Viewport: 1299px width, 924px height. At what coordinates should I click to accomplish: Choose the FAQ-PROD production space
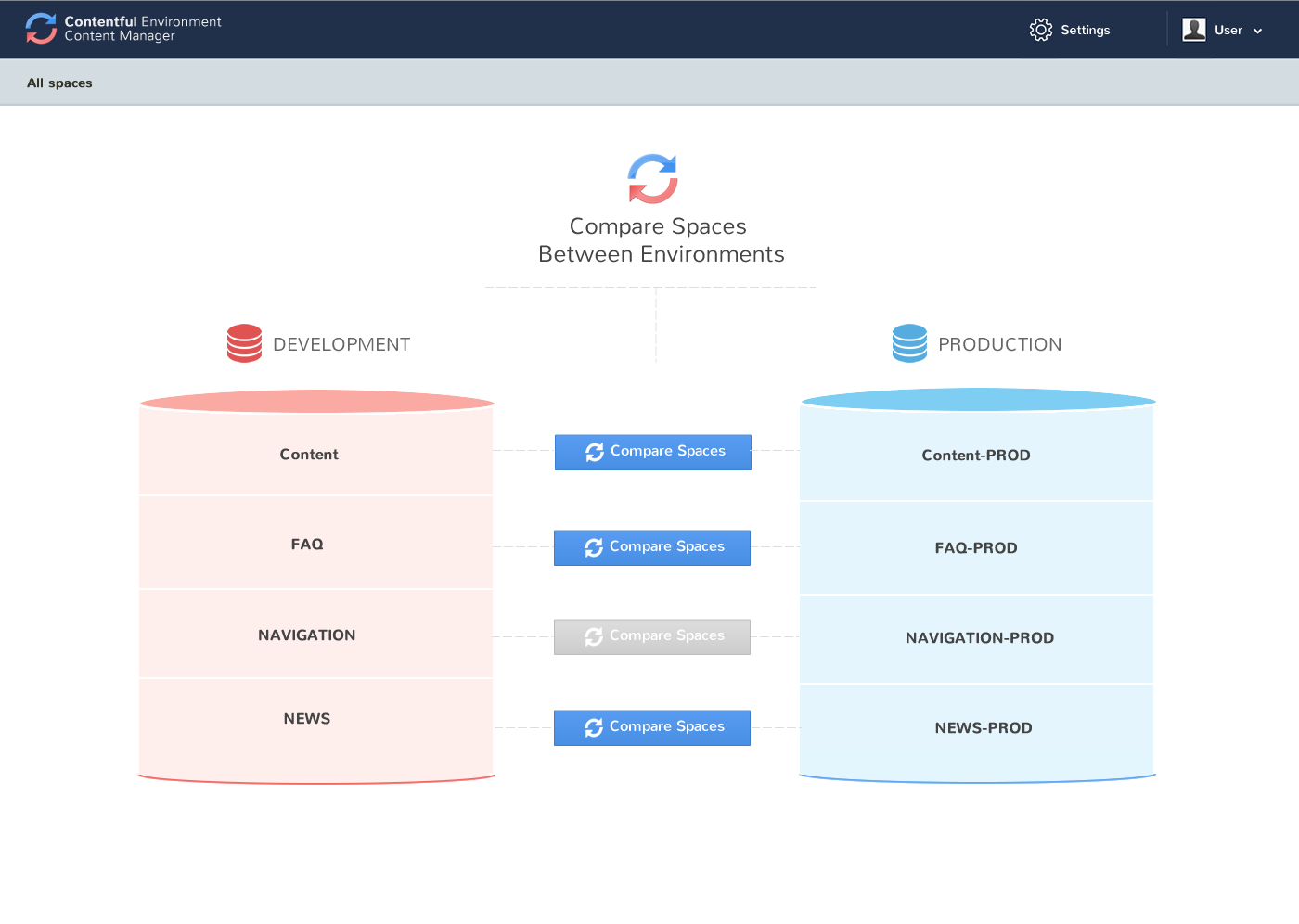click(976, 547)
